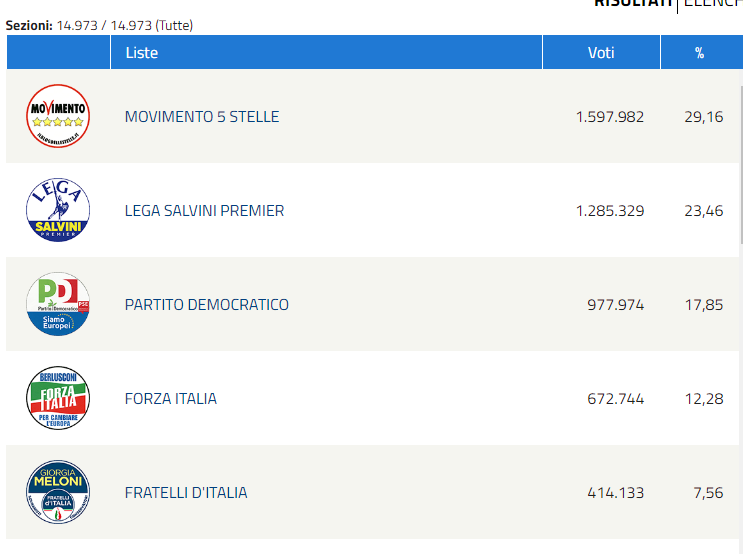Open the FRATELLI D'ITALIA list name
Screen dimensions: 743x554
tap(186, 493)
